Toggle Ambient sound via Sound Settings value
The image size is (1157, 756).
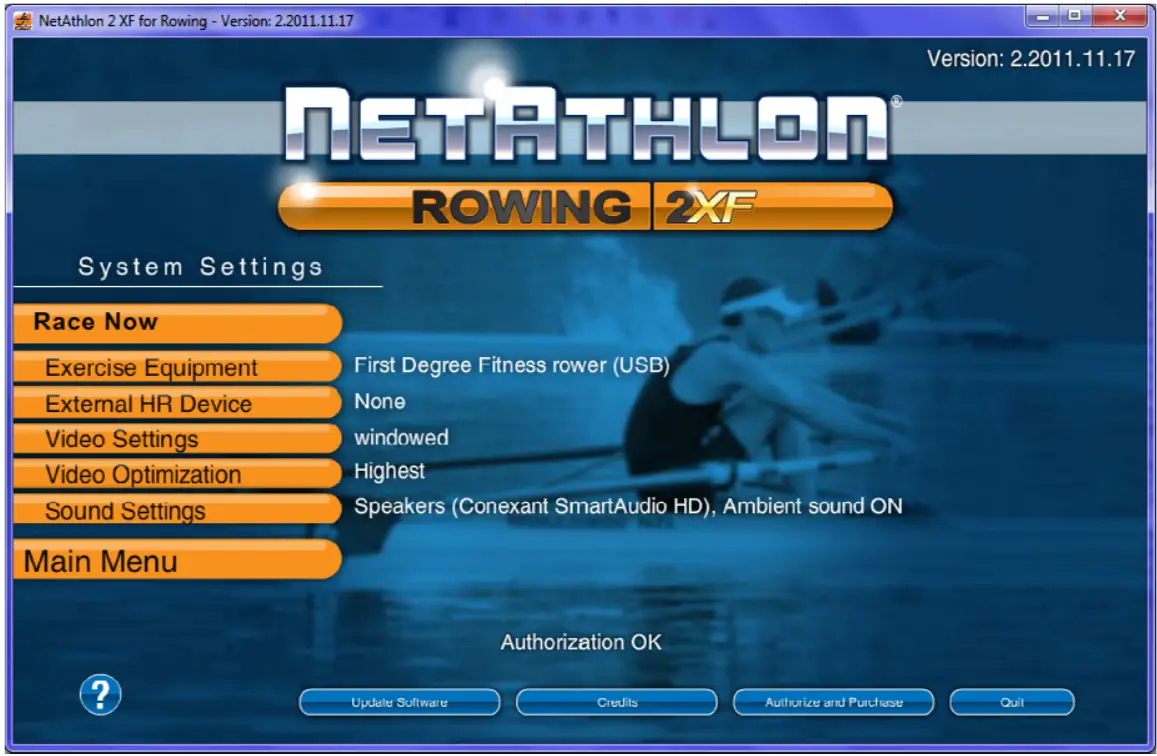click(x=626, y=506)
